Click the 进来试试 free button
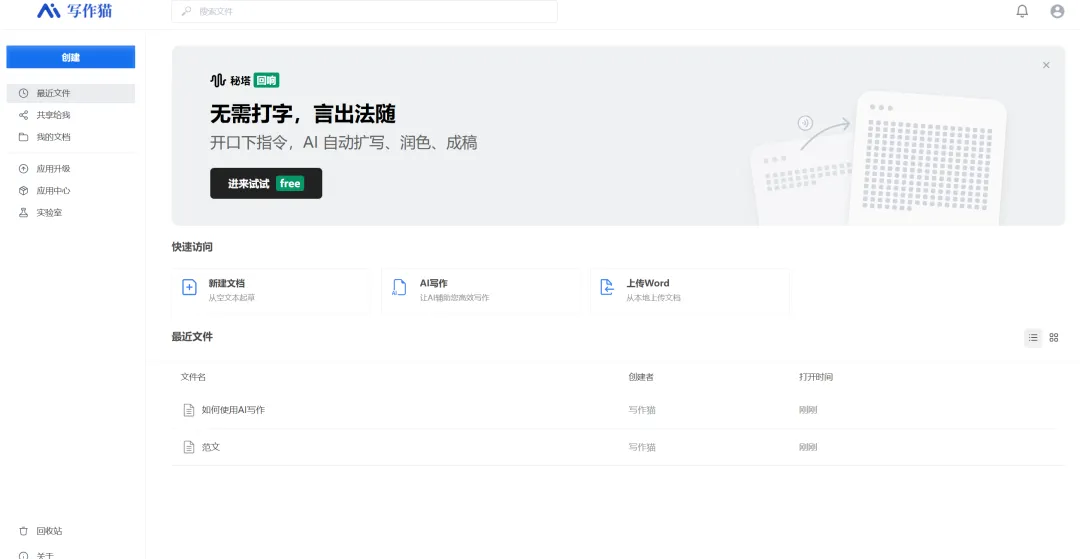 coord(266,183)
